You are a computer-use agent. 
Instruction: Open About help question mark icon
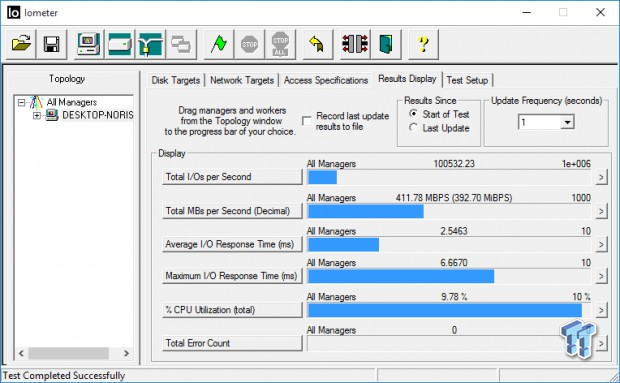[x=423, y=44]
